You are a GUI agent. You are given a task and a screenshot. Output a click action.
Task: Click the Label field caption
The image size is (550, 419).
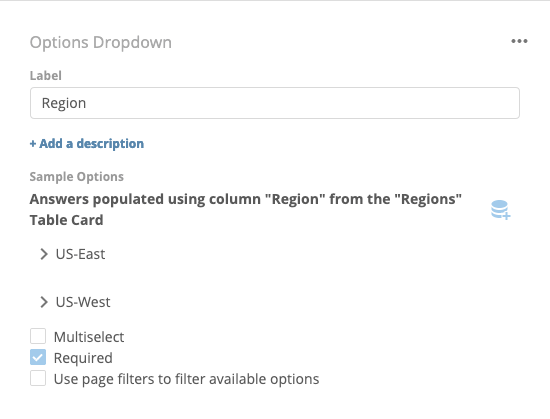pos(46,75)
